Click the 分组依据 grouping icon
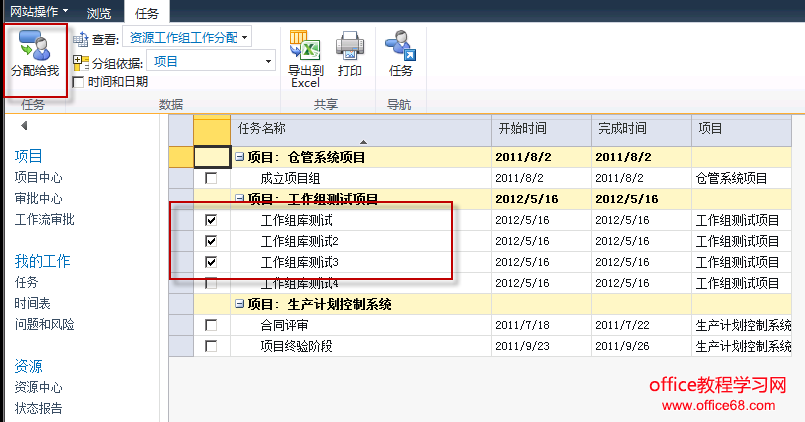The image size is (805, 422). pos(80,62)
